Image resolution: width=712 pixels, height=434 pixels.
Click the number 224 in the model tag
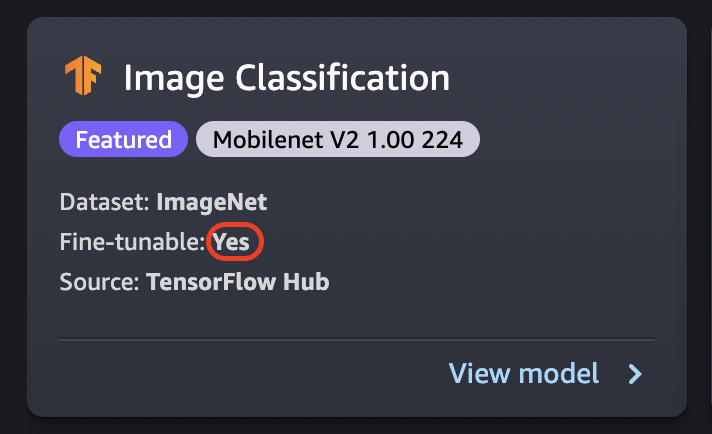click(441, 140)
